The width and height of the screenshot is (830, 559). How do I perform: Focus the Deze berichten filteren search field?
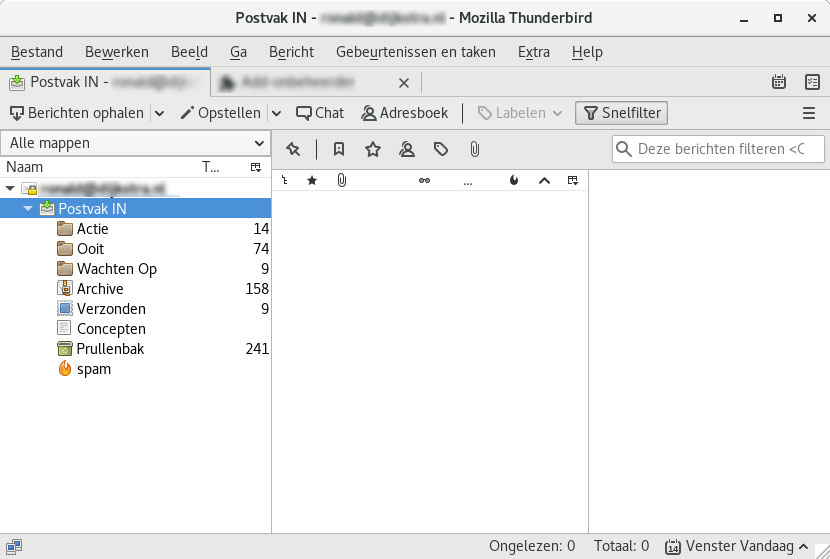click(718, 149)
